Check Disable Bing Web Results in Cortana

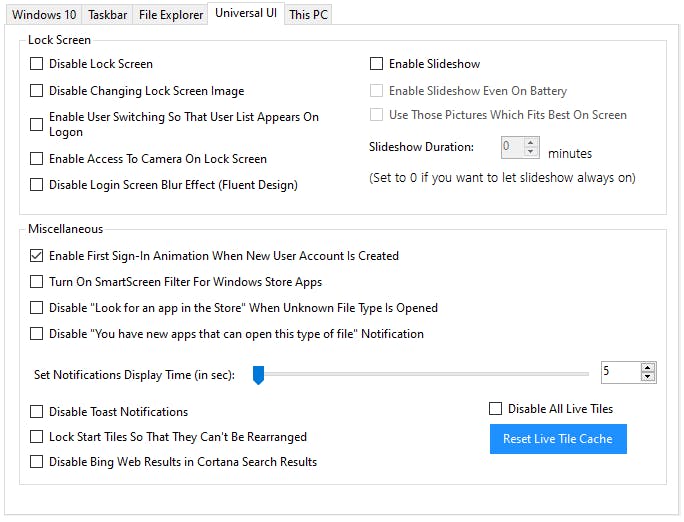tap(37, 462)
